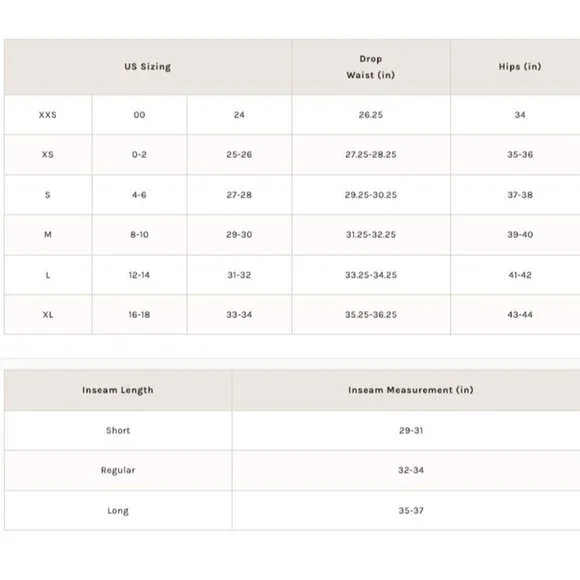Select the 31.25-32.25 drop waist cell

click(x=371, y=235)
